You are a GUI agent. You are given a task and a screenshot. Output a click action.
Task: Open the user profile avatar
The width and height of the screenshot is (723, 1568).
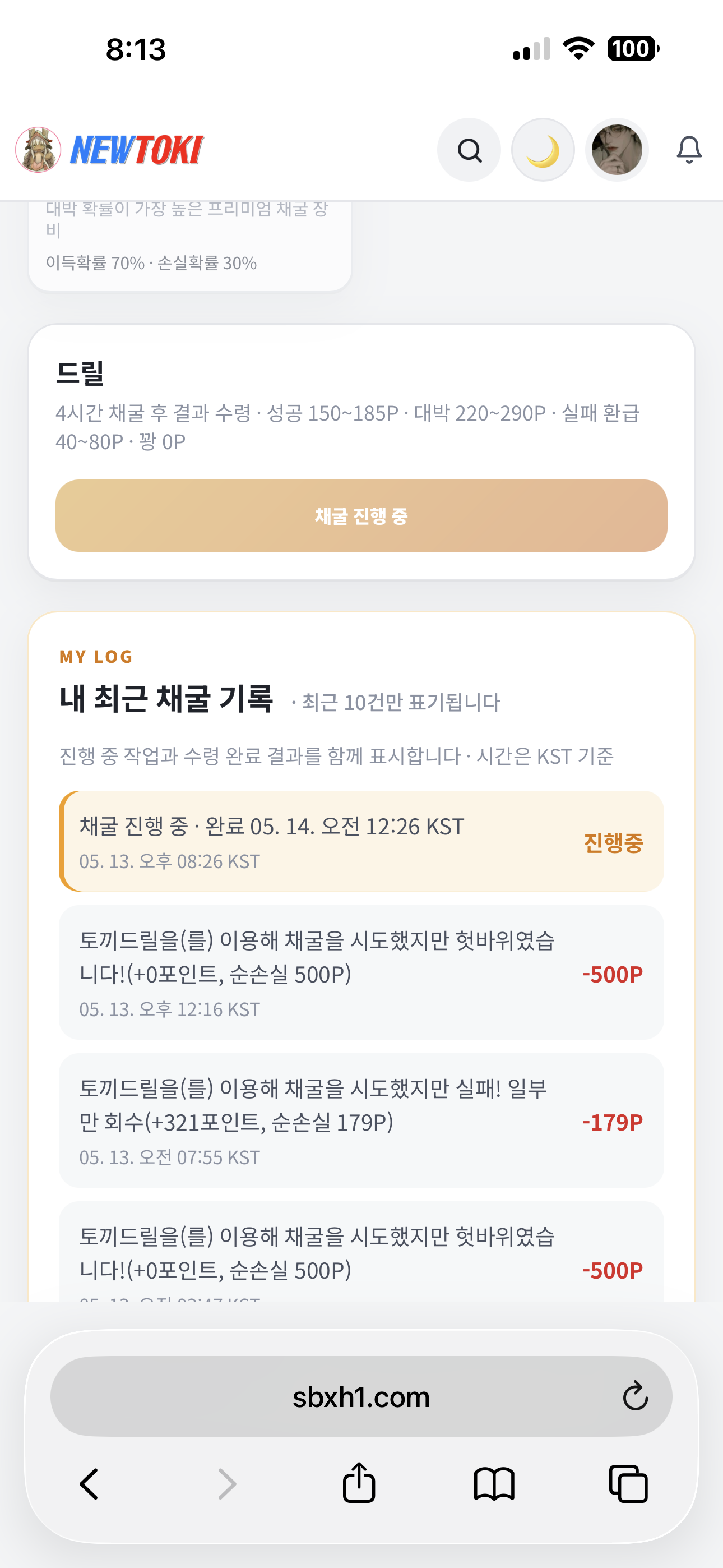(x=617, y=150)
